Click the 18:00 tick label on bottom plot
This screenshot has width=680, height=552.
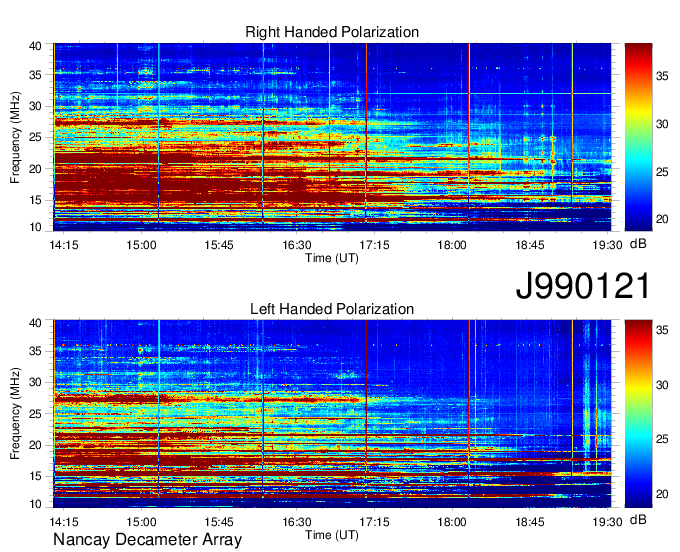452,522
